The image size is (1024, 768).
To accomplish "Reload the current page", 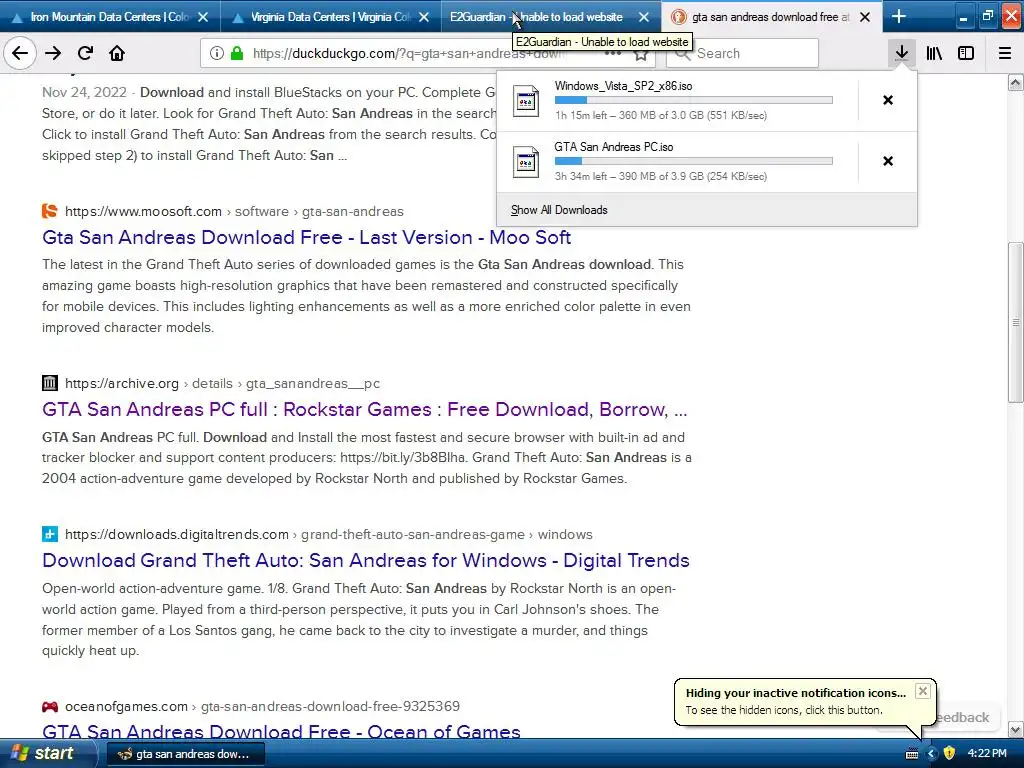I will pos(85,54).
